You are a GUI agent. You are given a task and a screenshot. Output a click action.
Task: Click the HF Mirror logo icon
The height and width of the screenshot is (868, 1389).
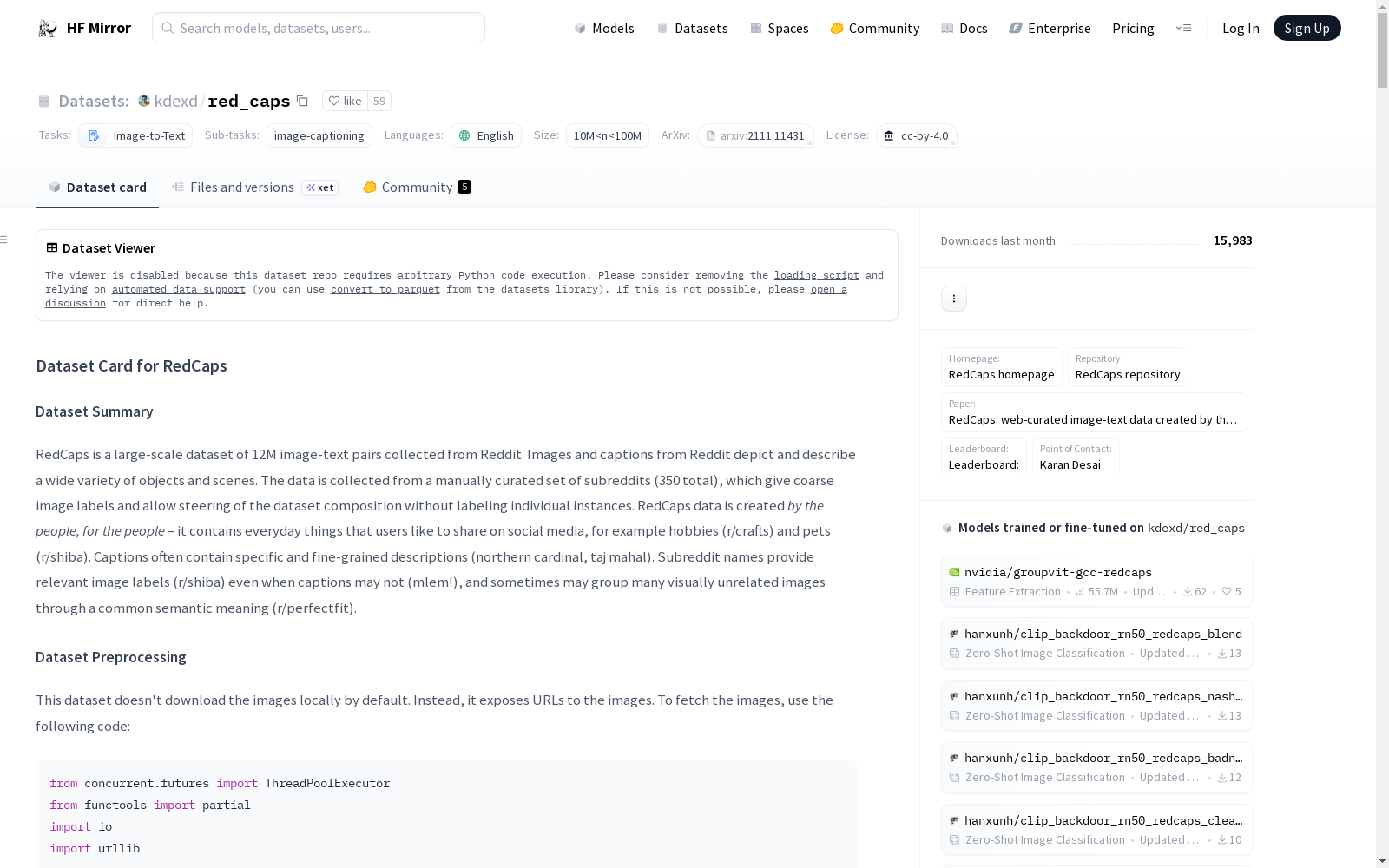[x=48, y=29]
